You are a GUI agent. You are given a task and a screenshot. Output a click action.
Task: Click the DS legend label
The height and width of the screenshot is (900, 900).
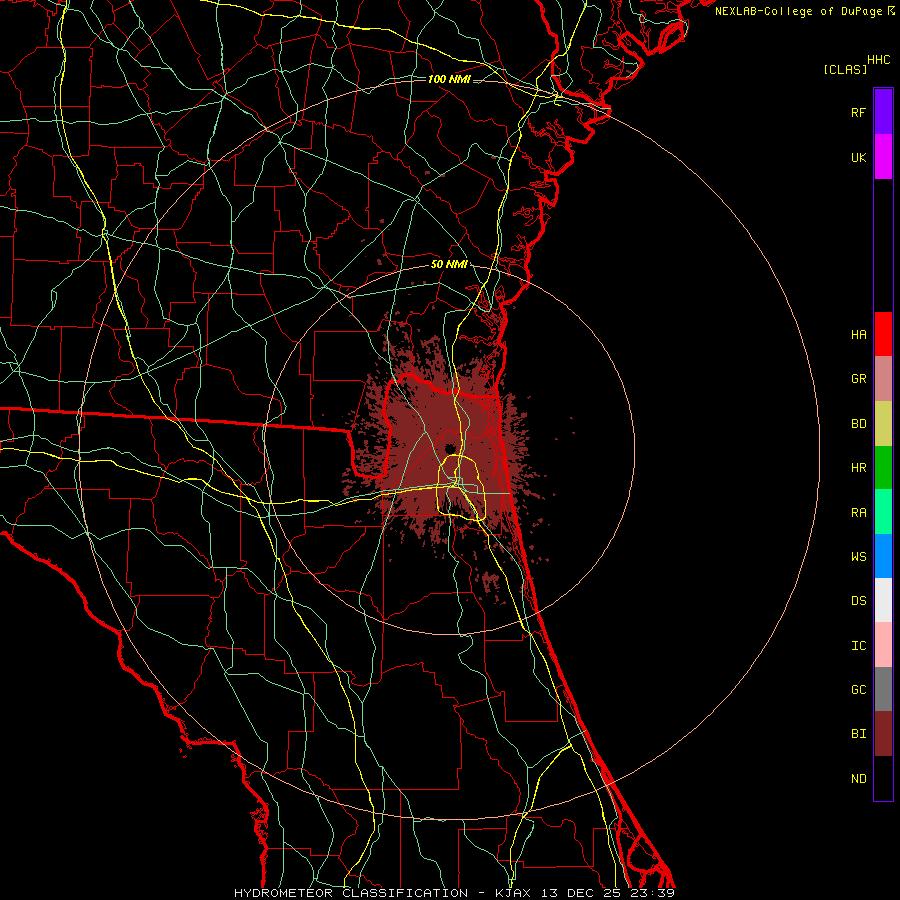click(858, 600)
